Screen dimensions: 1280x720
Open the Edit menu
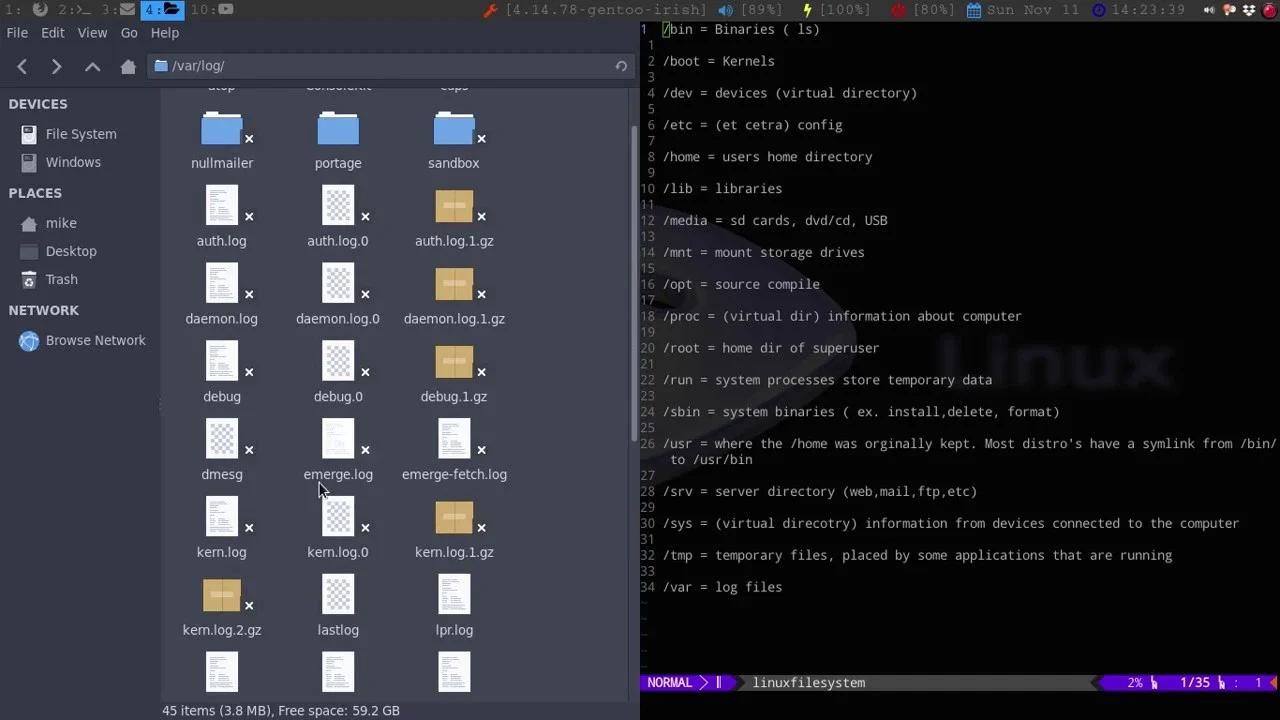tap(53, 33)
